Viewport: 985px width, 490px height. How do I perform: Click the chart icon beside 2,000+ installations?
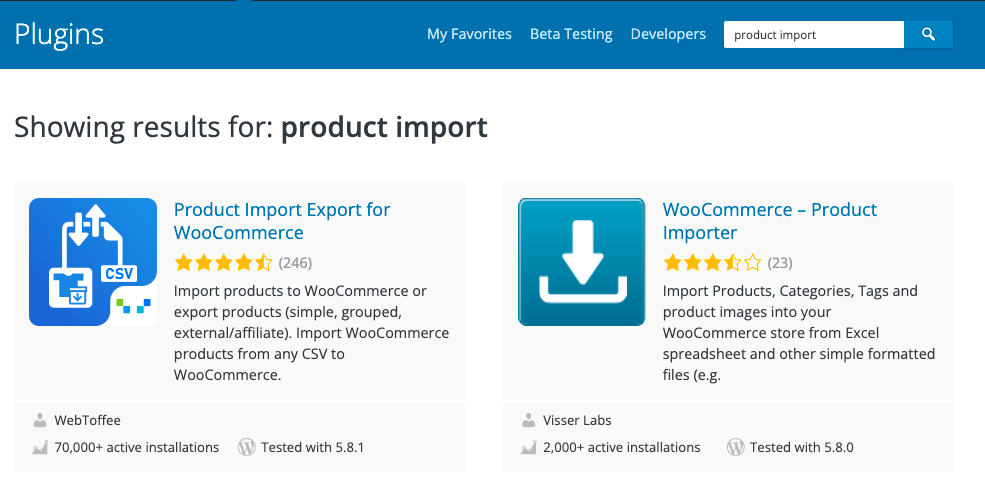(528, 448)
